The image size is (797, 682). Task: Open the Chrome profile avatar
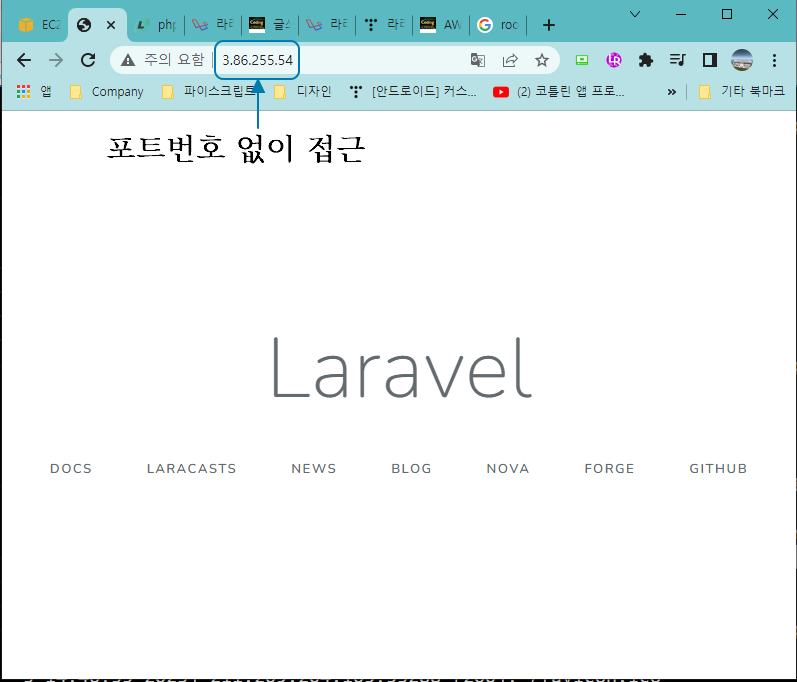click(742, 60)
